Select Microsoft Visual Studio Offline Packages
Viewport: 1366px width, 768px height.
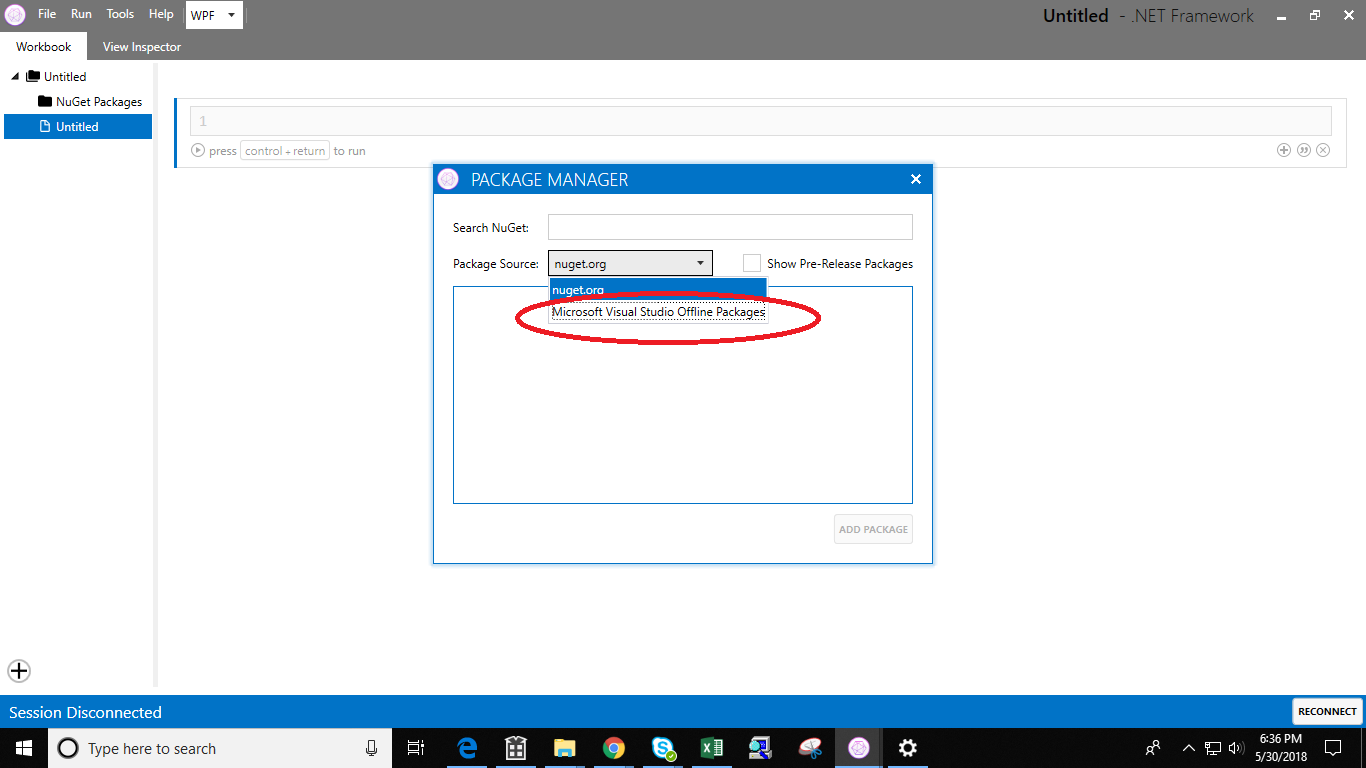[x=658, y=312]
